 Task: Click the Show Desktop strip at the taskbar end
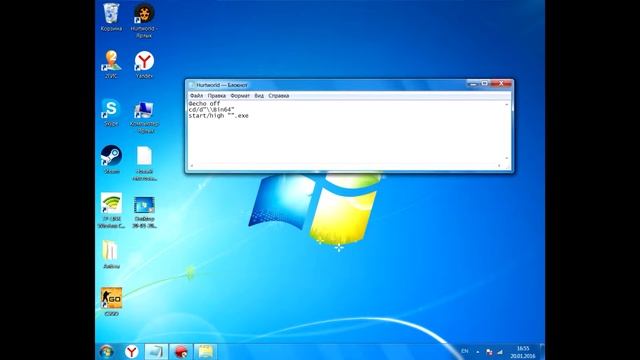pos(542,351)
